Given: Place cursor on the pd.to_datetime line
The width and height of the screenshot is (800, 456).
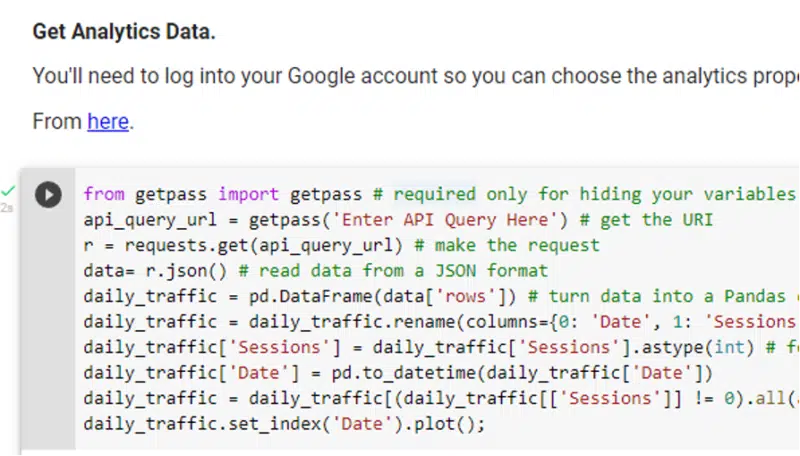Looking at the screenshot, I should 400,374.
